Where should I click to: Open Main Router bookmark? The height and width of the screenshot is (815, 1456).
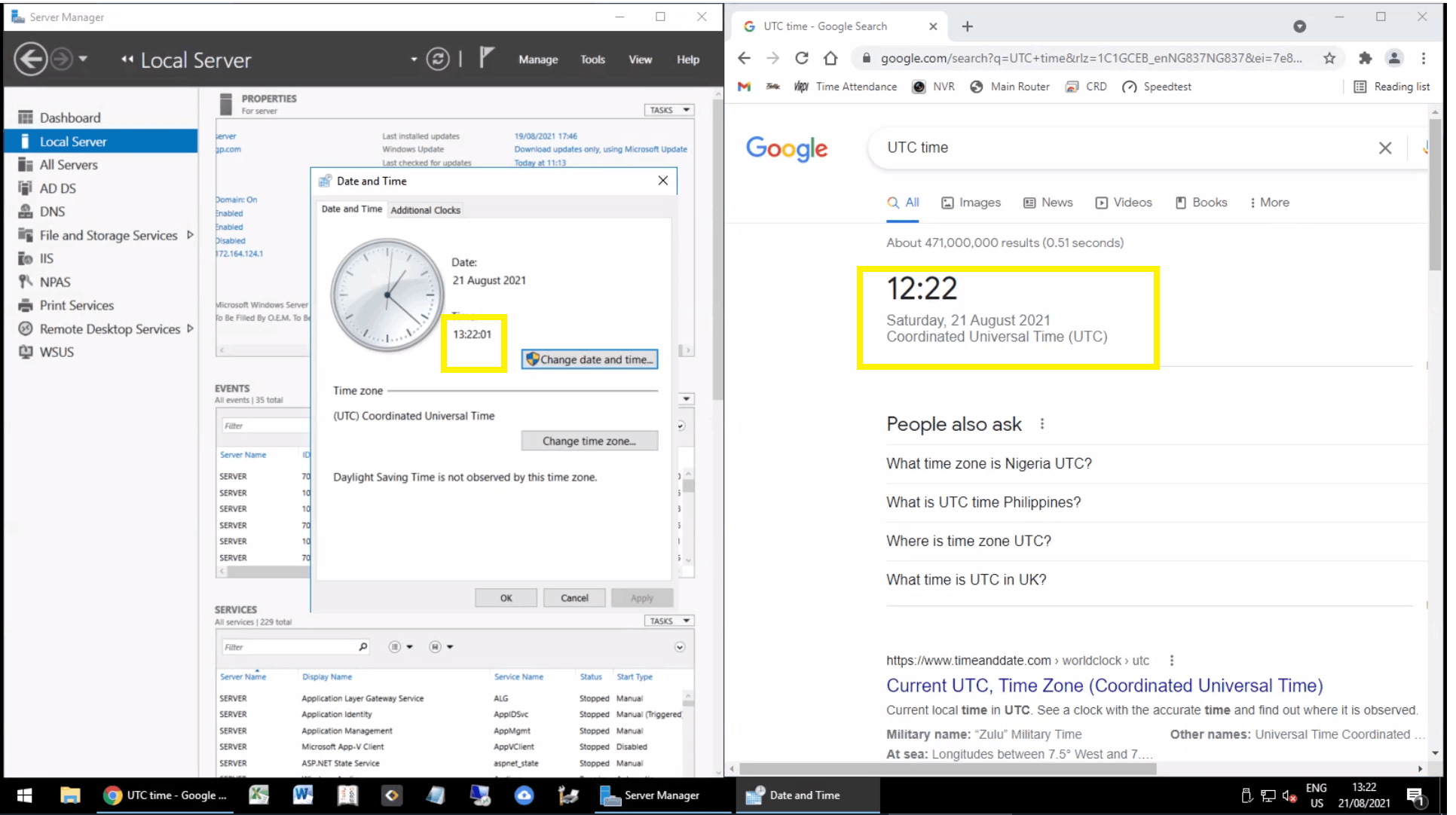[1009, 87]
